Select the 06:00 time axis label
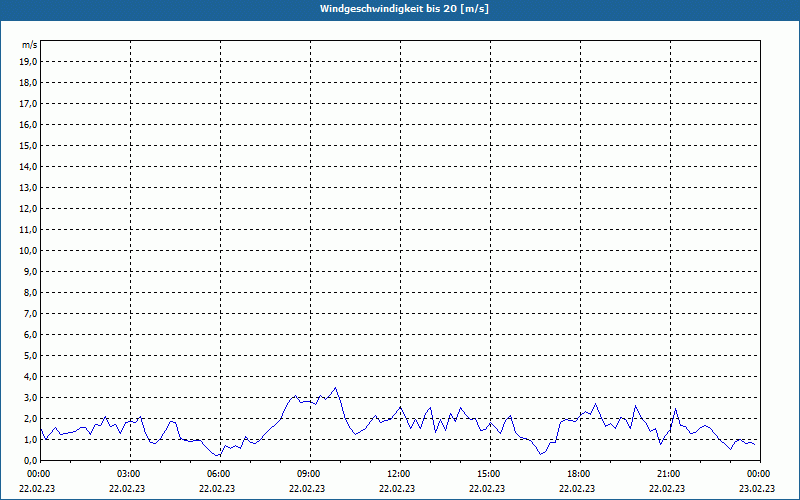800x500 pixels. (x=220, y=474)
